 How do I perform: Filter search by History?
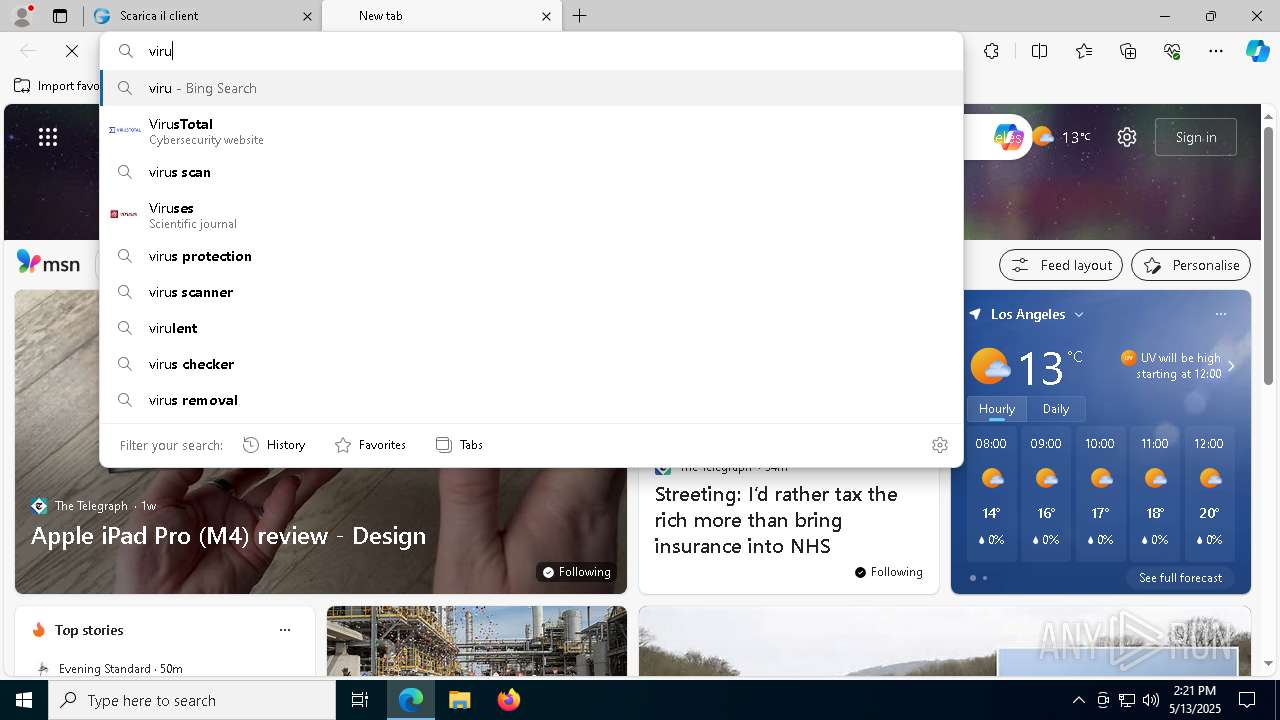pyautogui.click(x=274, y=445)
